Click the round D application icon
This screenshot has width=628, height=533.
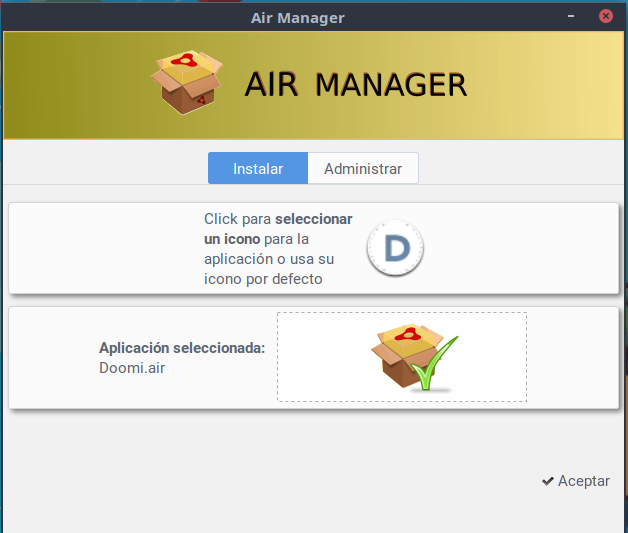click(395, 248)
